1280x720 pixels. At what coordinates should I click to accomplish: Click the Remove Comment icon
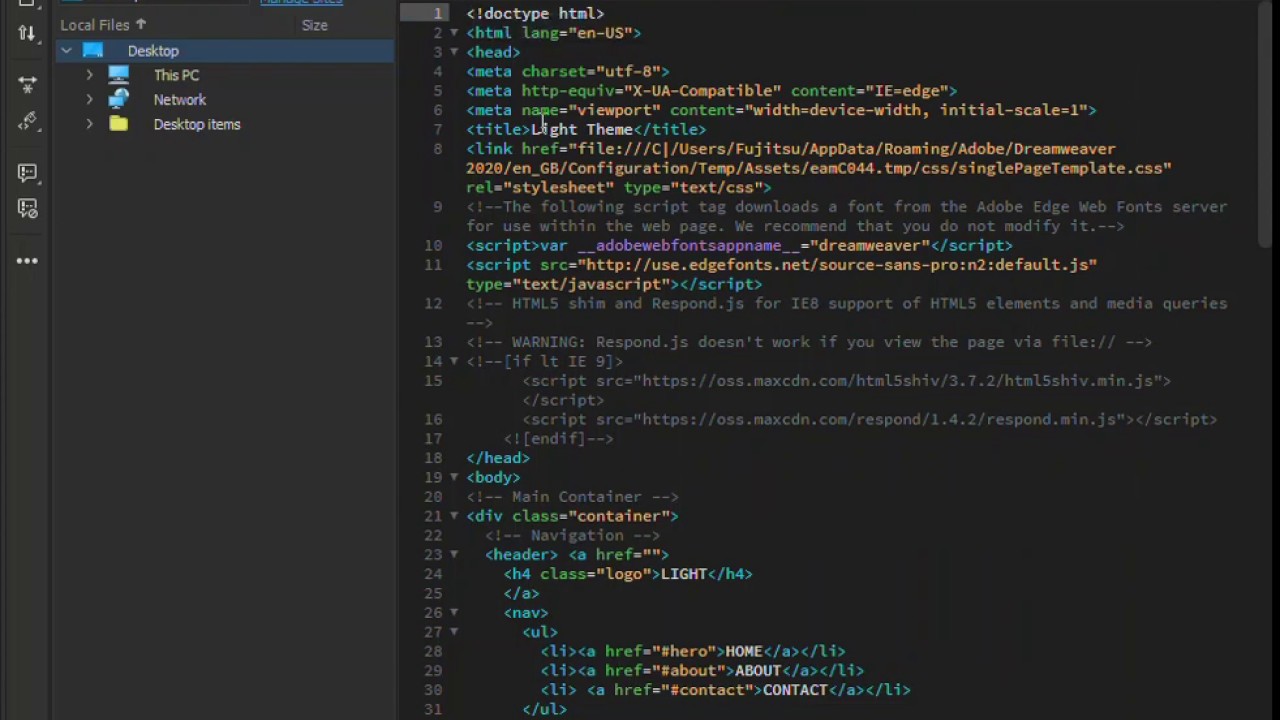click(x=27, y=205)
